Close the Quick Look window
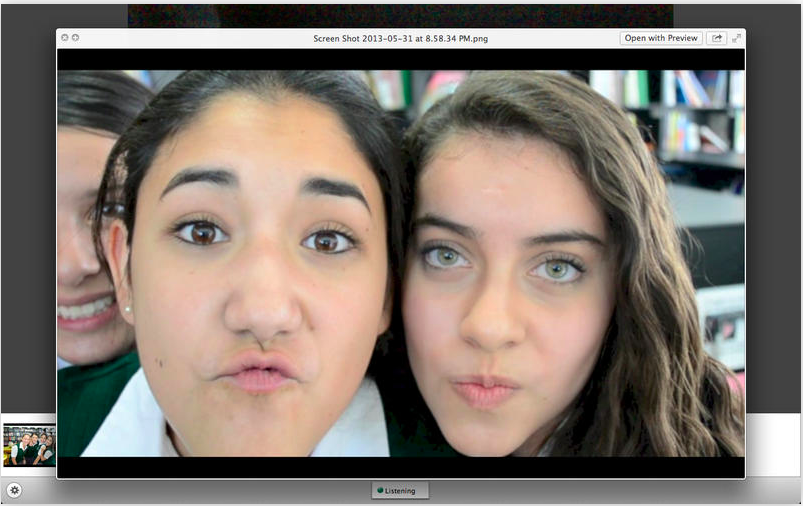The width and height of the screenshot is (803, 506). point(65,37)
